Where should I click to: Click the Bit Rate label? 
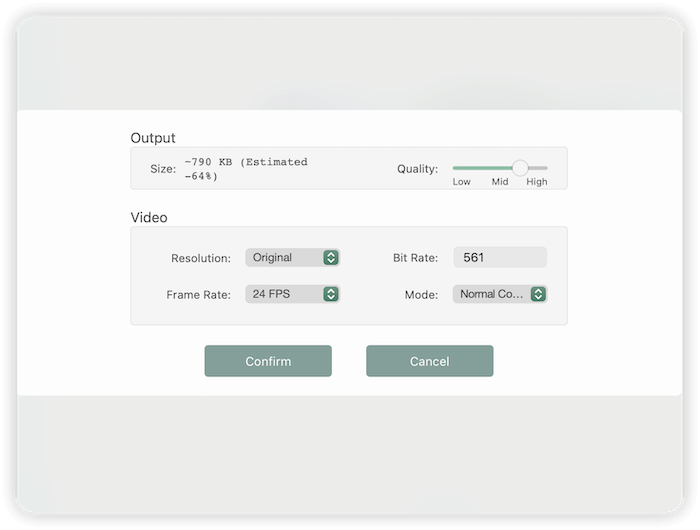pos(415,258)
